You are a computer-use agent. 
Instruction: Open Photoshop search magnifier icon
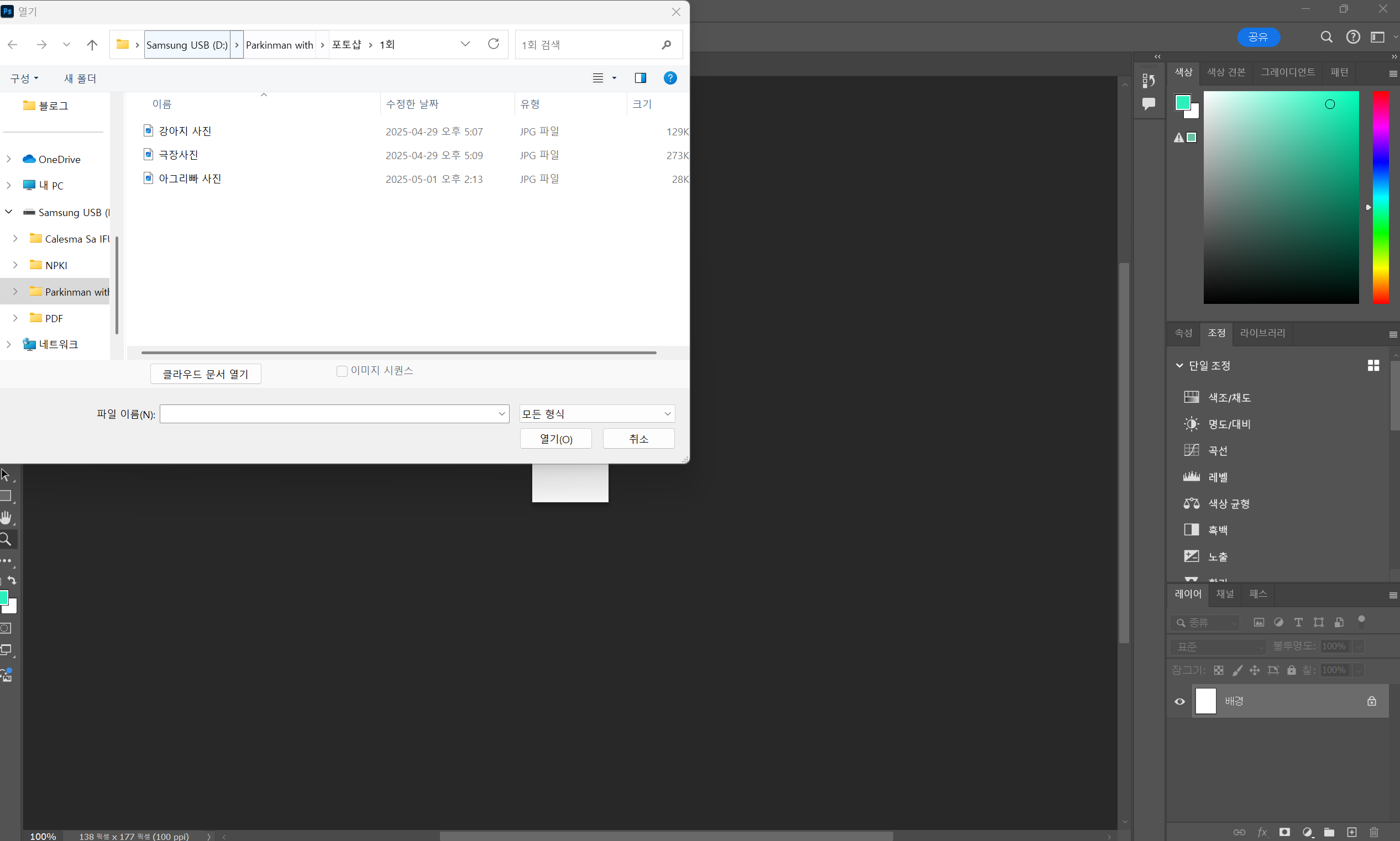tap(1326, 38)
